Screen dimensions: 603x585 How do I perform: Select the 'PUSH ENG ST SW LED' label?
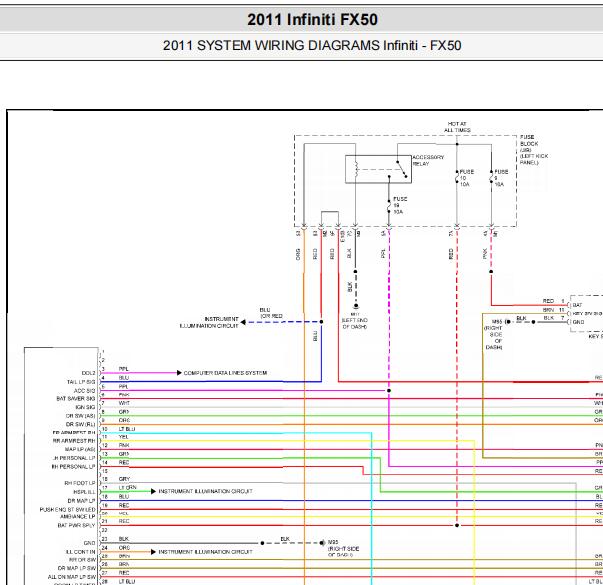68,510
